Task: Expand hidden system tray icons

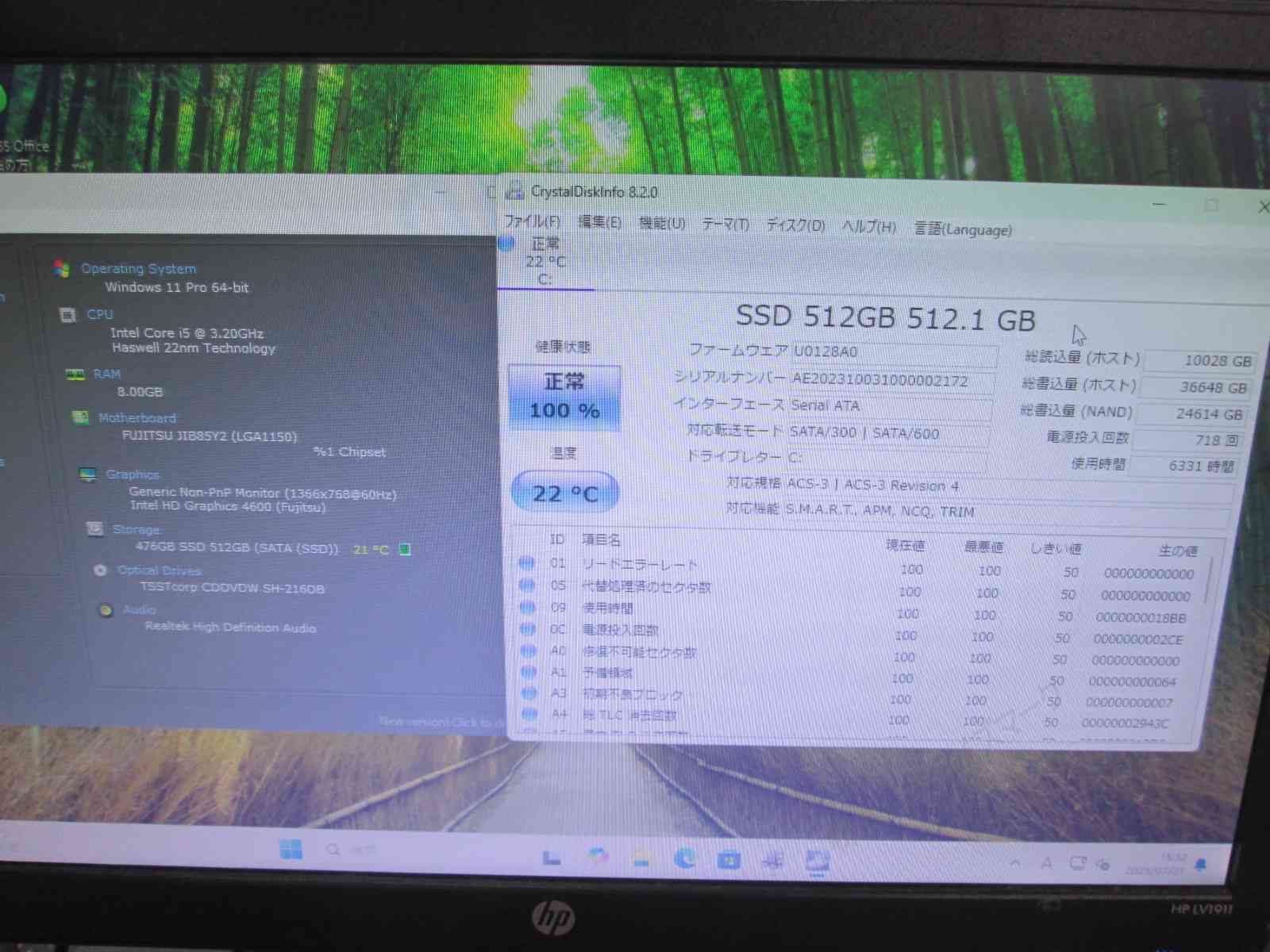Action: 1014,865
